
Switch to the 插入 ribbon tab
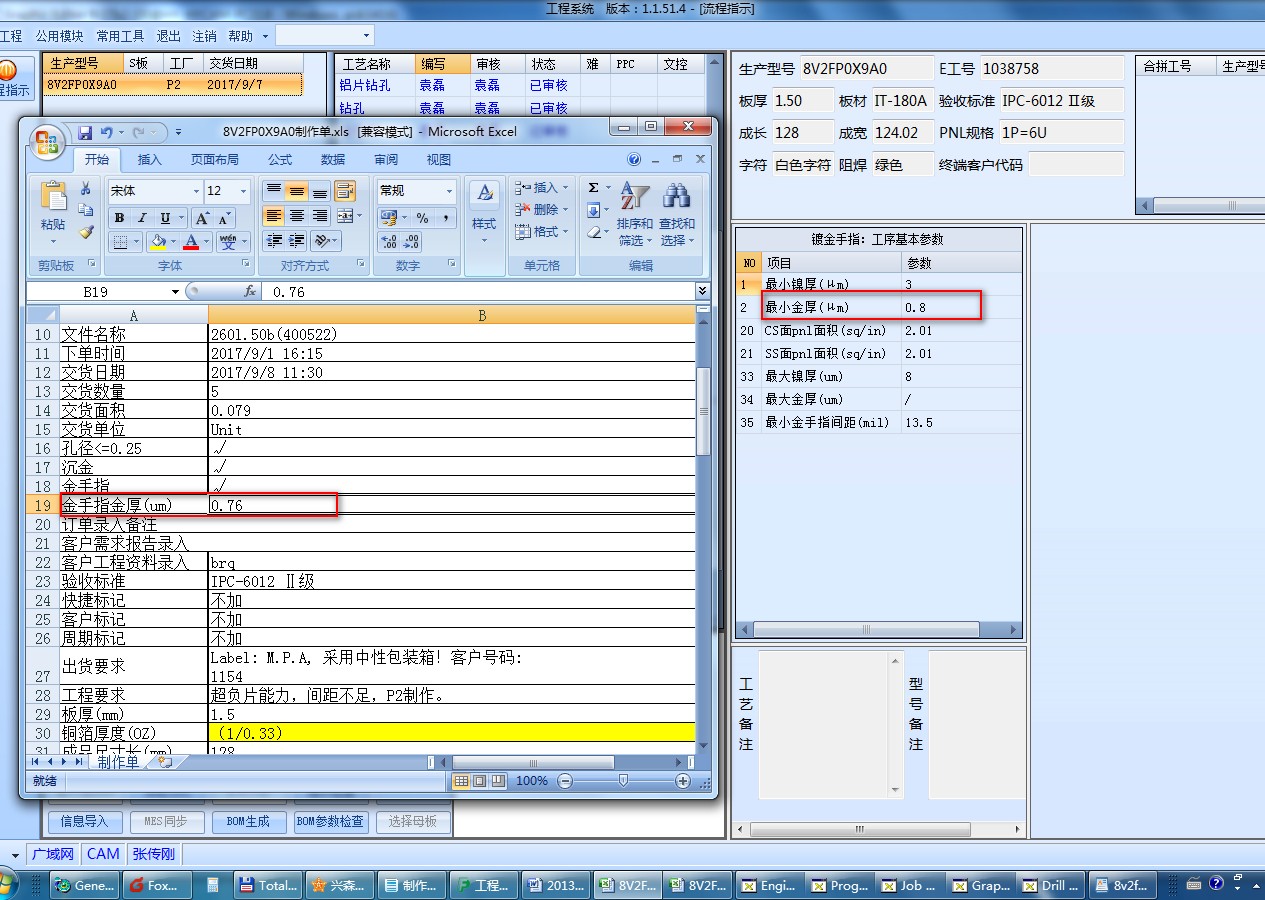tap(149, 159)
